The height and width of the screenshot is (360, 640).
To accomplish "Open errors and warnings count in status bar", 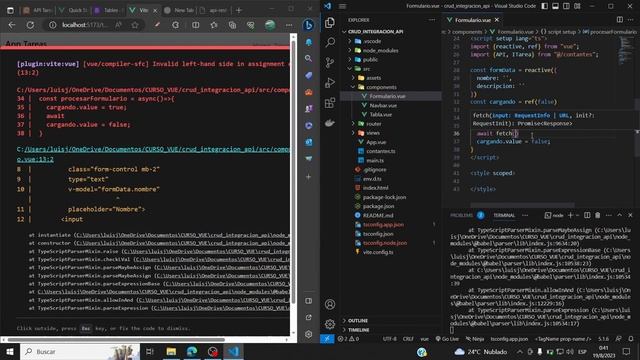I will click(x=348, y=339).
